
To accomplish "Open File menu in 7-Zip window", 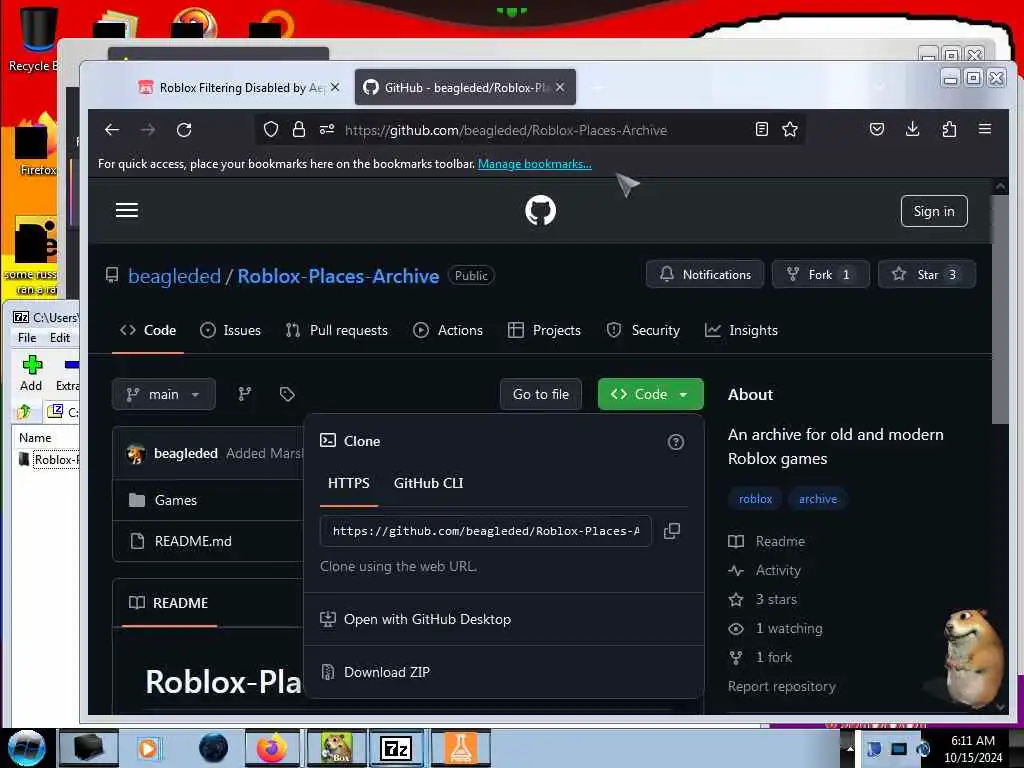I will (27, 338).
